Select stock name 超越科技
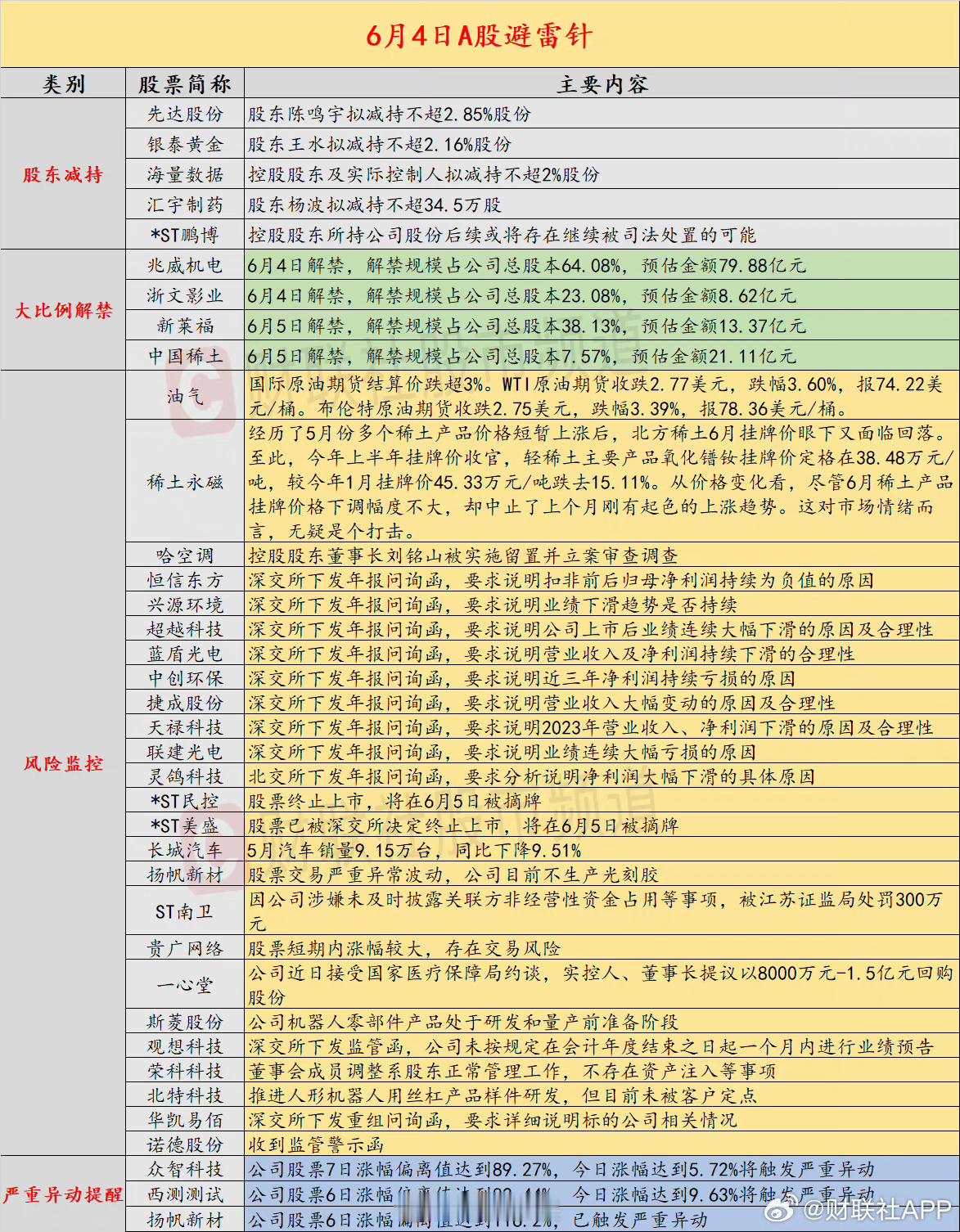Screen dimensions: 960x1232 [x=185, y=630]
